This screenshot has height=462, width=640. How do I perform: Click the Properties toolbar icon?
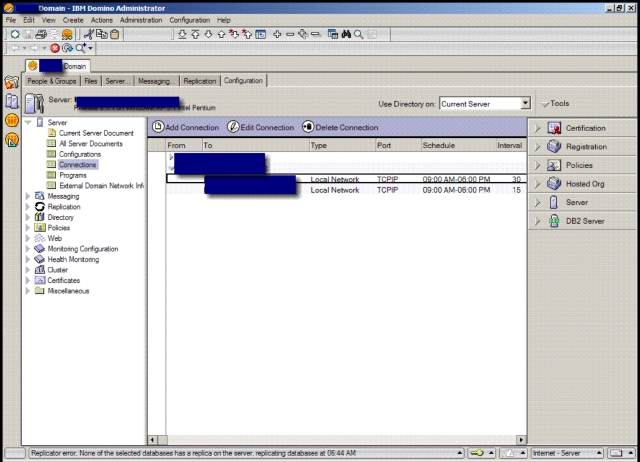coord(15,34)
